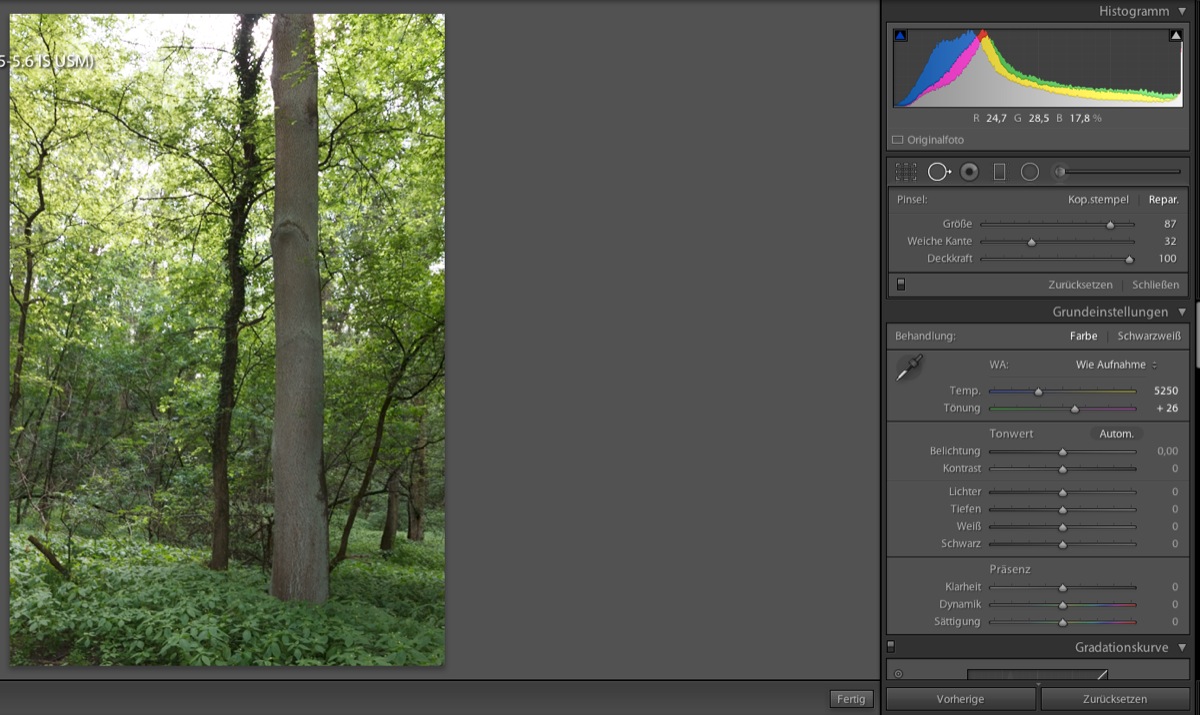
Task: Toggle shadow clipping indicator in histogram
Action: coord(900,36)
